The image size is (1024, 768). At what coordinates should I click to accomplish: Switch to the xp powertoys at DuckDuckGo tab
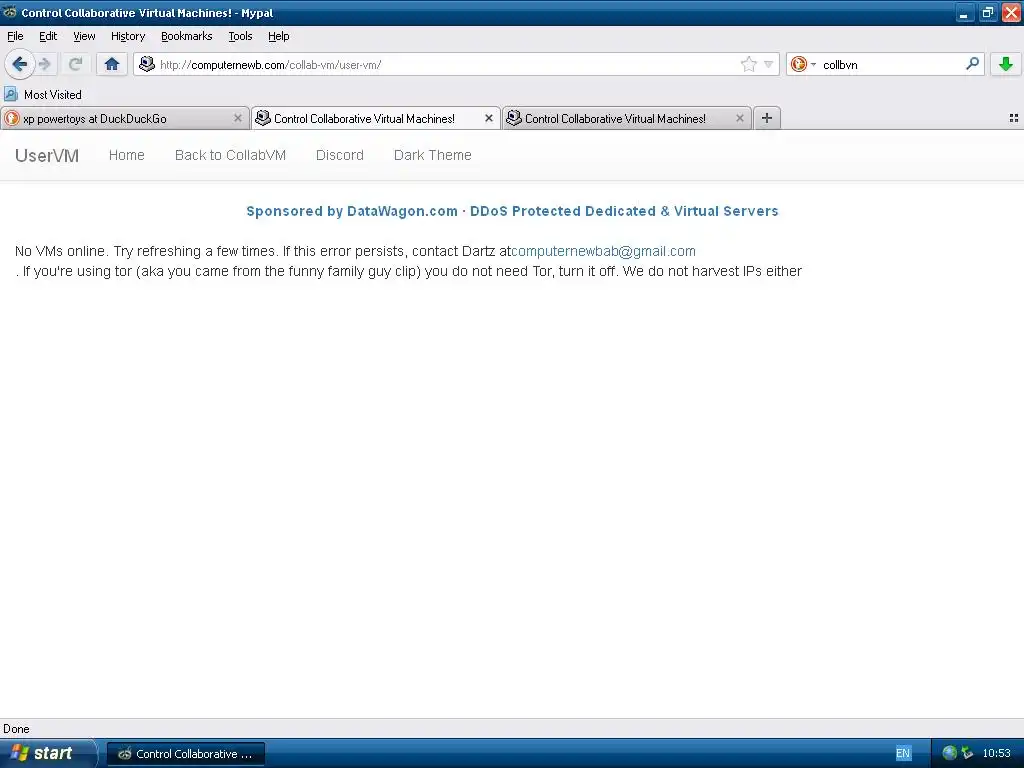124,118
